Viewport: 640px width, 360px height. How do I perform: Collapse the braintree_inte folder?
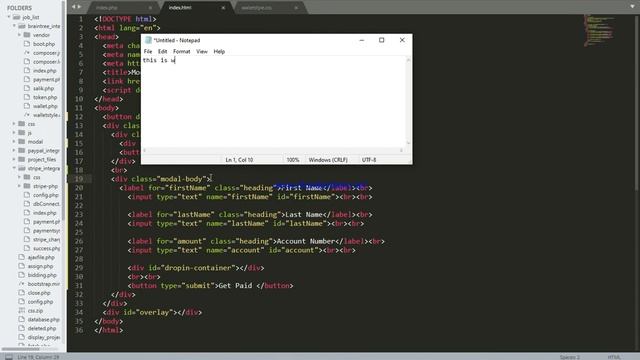(14, 26)
